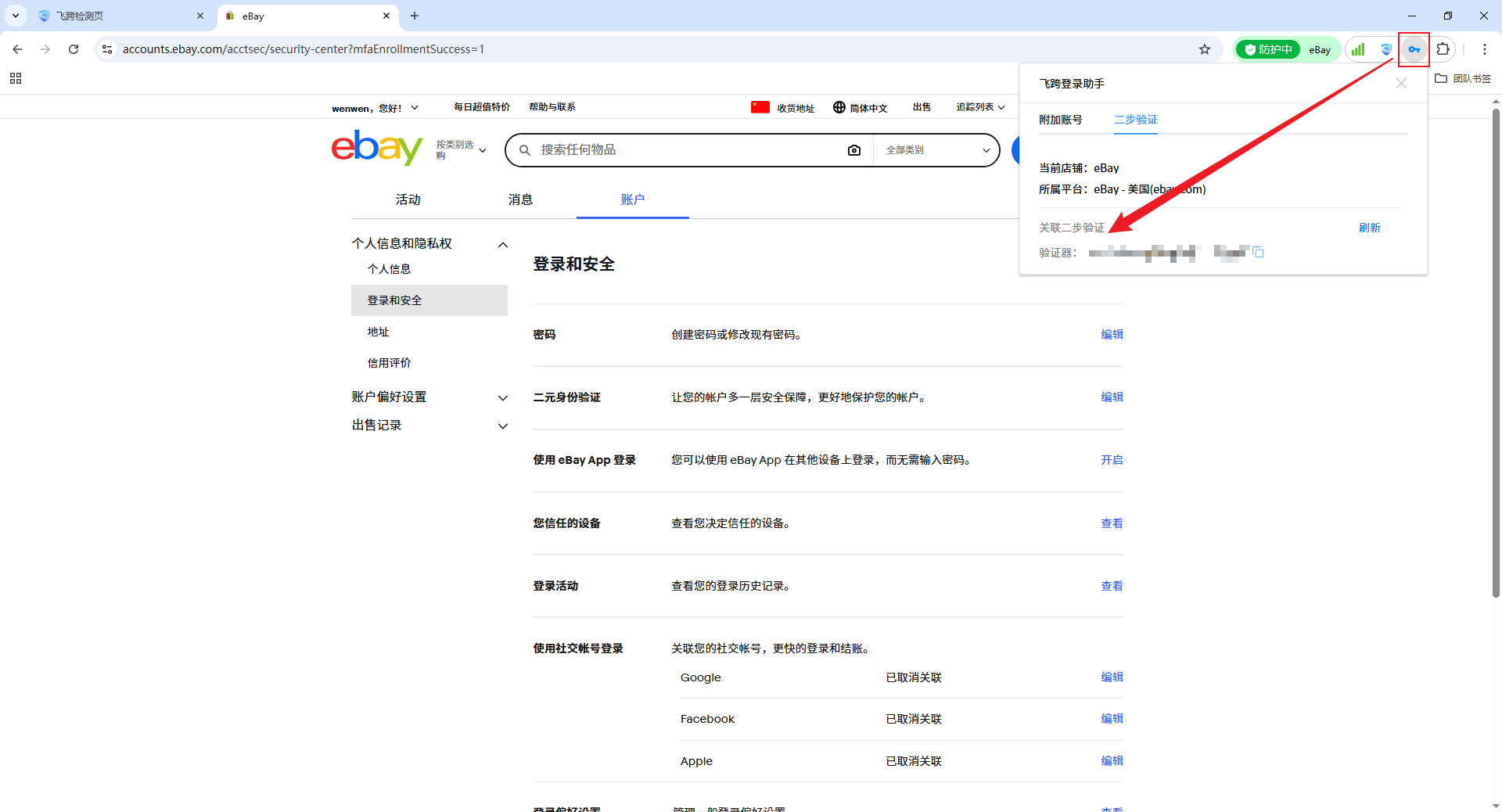Switch to the 活动 tab
Image resolution: width=1502 pixels, height=812 pixels.
(408, 199)
